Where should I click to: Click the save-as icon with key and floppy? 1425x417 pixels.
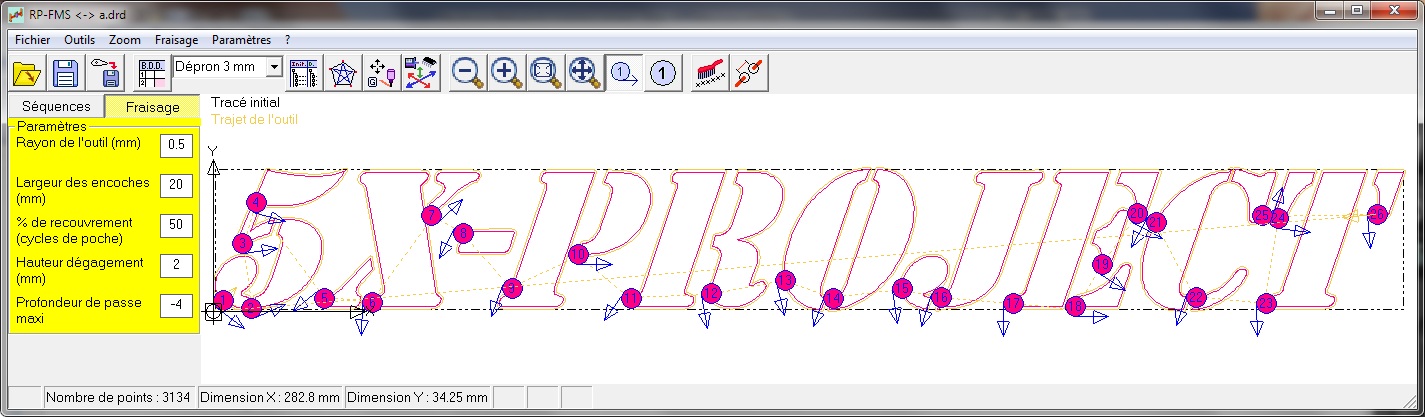(x=106, y=73)
